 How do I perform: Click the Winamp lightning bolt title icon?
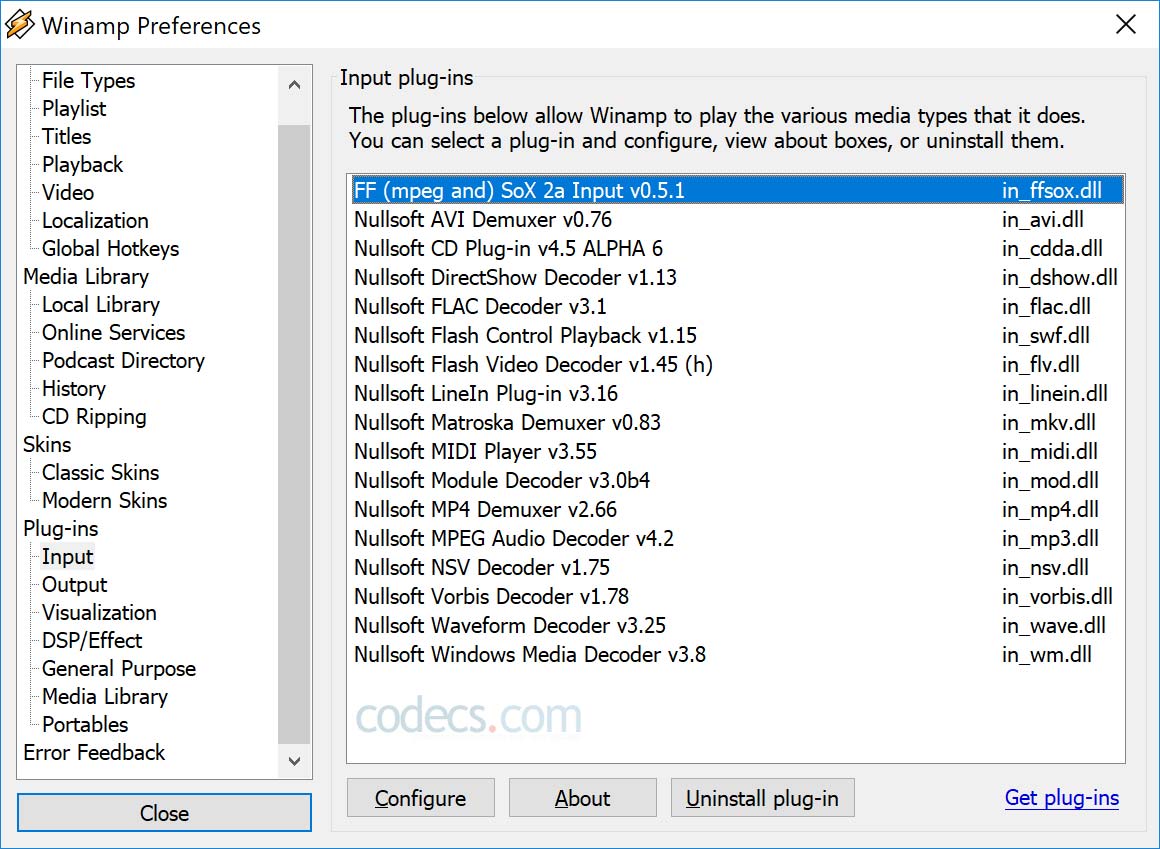[x=19, y=24]
